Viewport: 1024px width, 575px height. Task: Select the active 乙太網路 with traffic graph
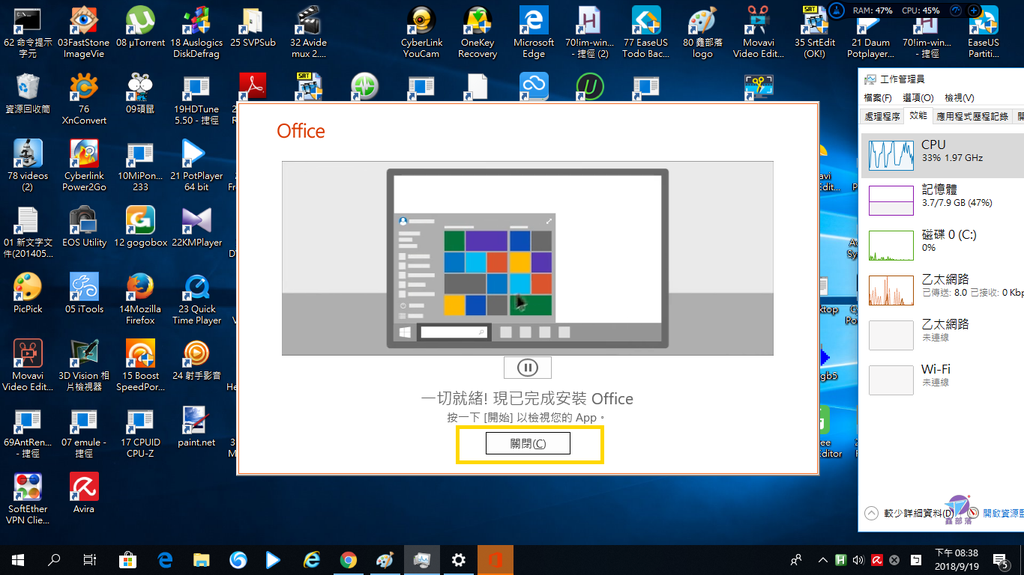tap(942, 290)
